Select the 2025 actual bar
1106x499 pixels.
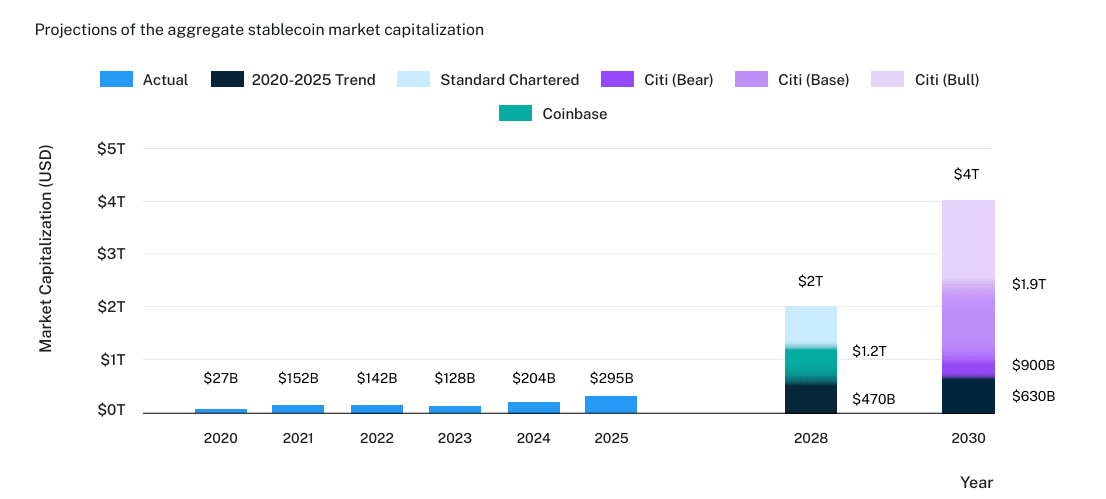click(x=610, y=404)
